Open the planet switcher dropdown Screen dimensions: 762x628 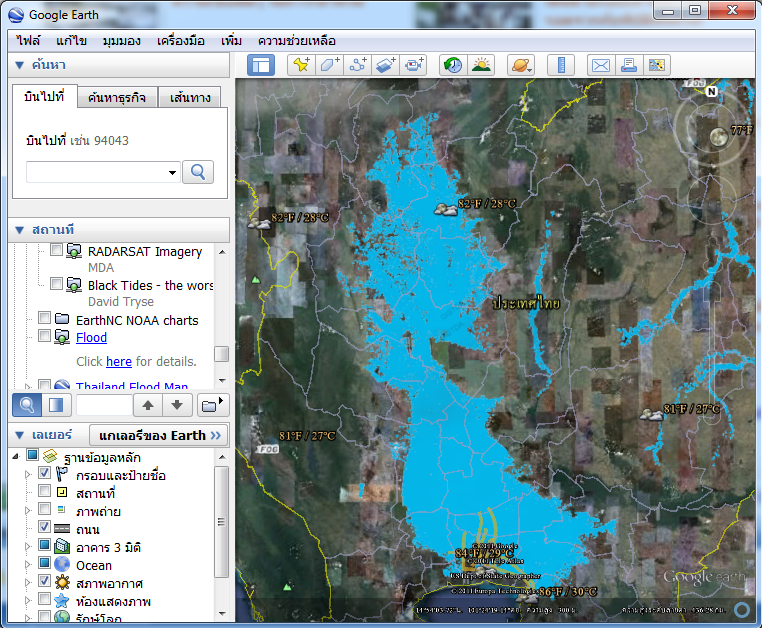pos(521,65)
